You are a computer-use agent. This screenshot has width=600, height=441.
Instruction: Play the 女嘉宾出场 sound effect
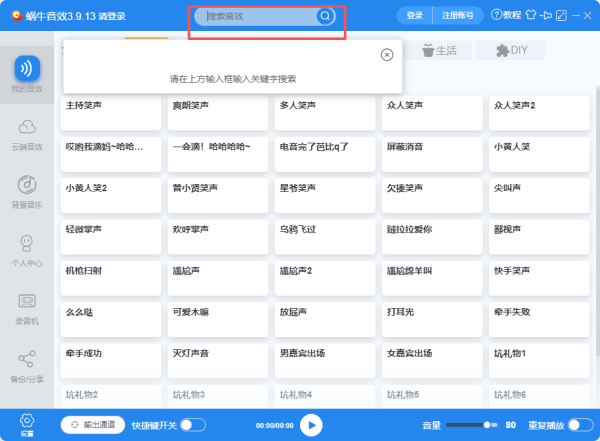tap(432, 361)
